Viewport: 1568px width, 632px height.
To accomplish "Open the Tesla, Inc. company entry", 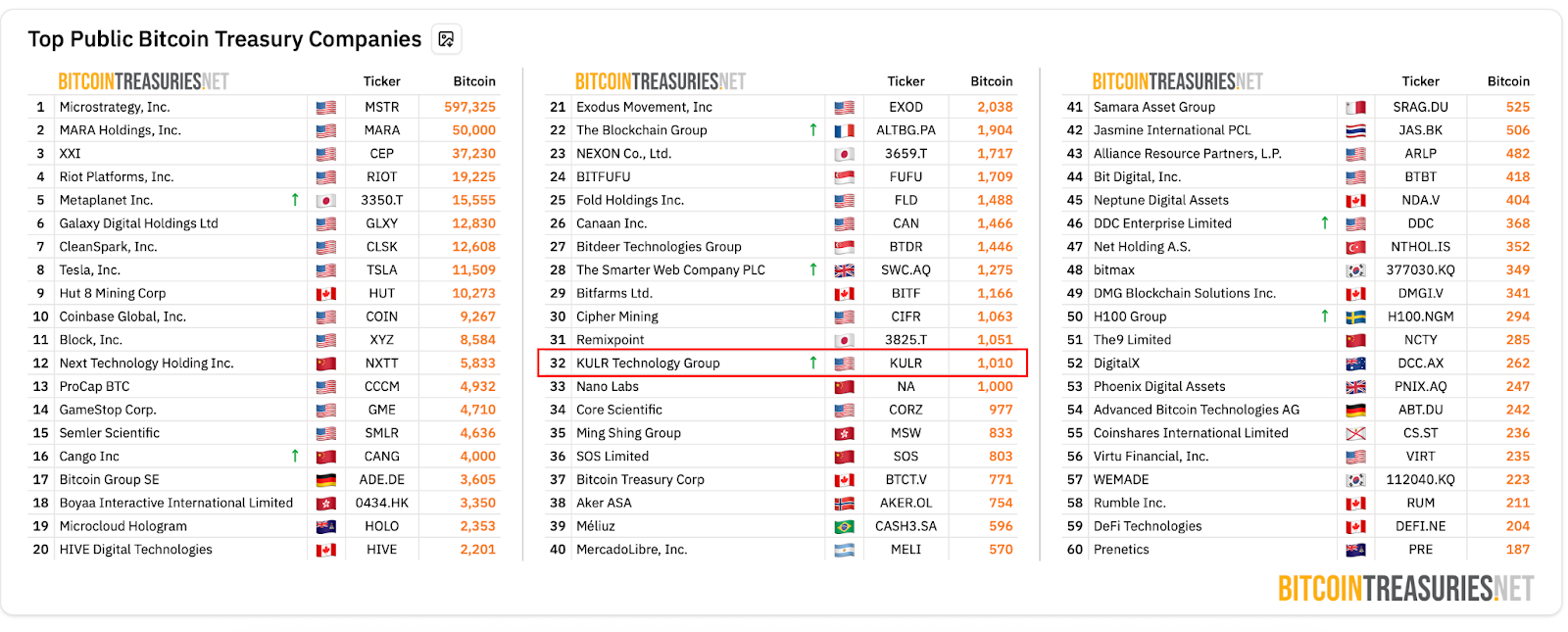I will point(90,269).
